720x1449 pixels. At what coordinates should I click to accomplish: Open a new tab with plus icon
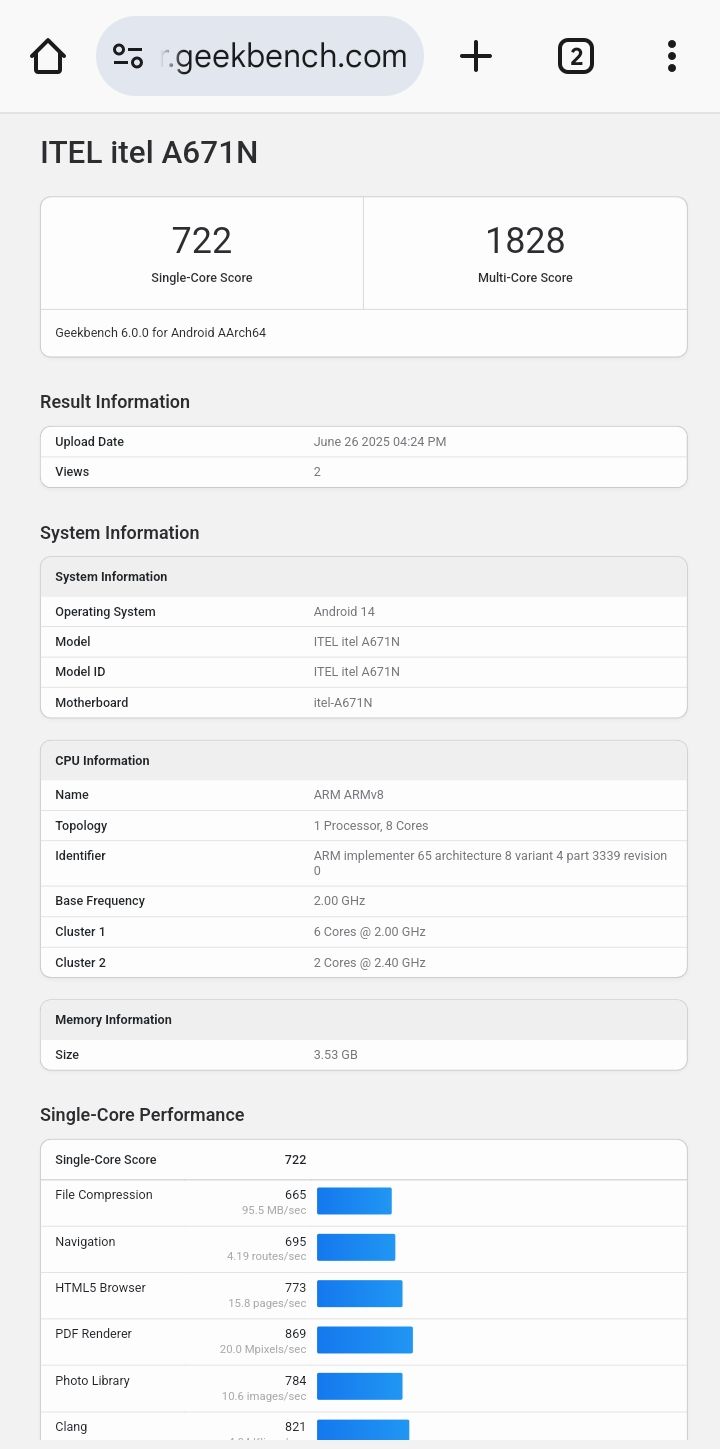point(476,56)
